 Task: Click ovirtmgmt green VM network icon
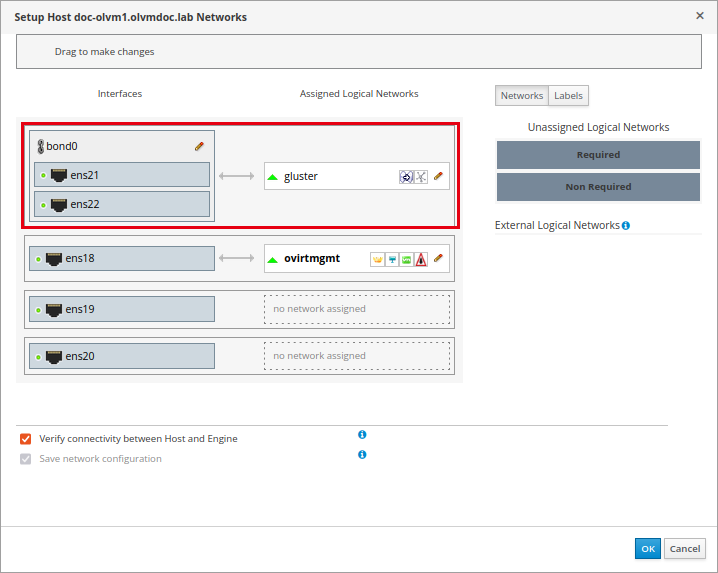(x=406, y=260)
